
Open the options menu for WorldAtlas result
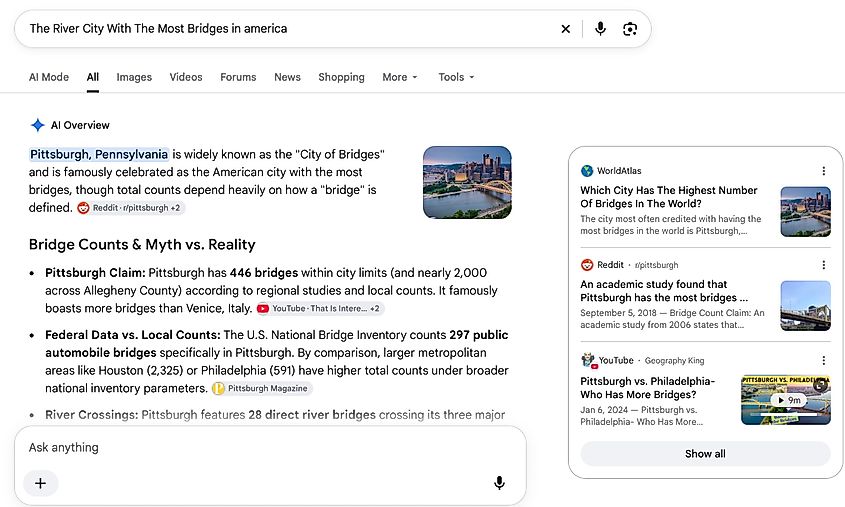823,171
